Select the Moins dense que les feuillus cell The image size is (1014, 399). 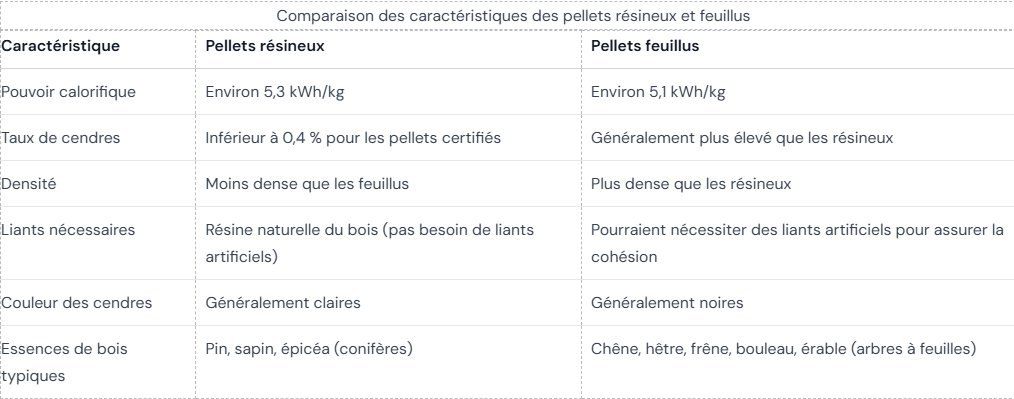(389, 184)
